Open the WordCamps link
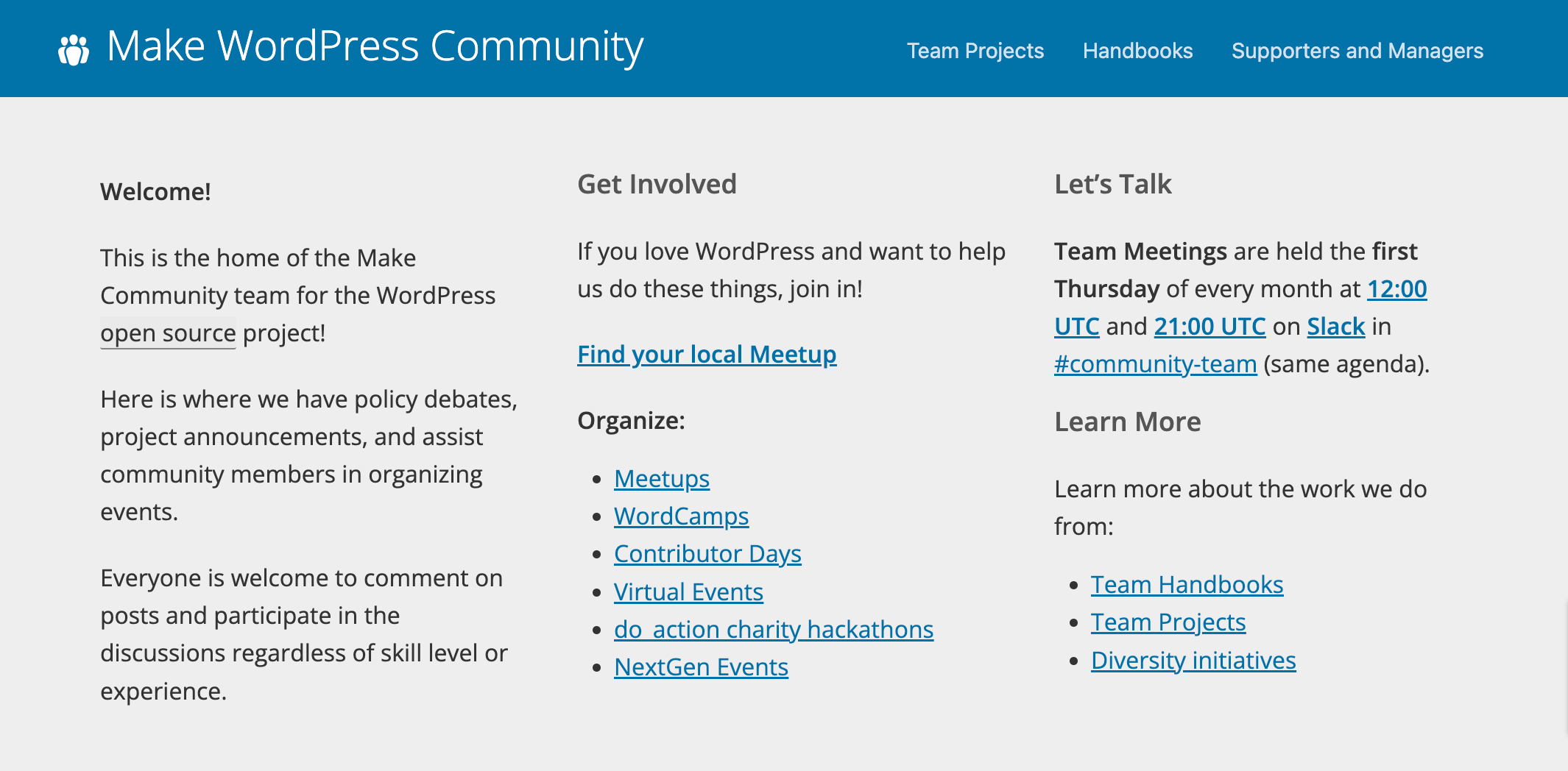Viewport: 1568px width, 771px height. coord(682,516)
